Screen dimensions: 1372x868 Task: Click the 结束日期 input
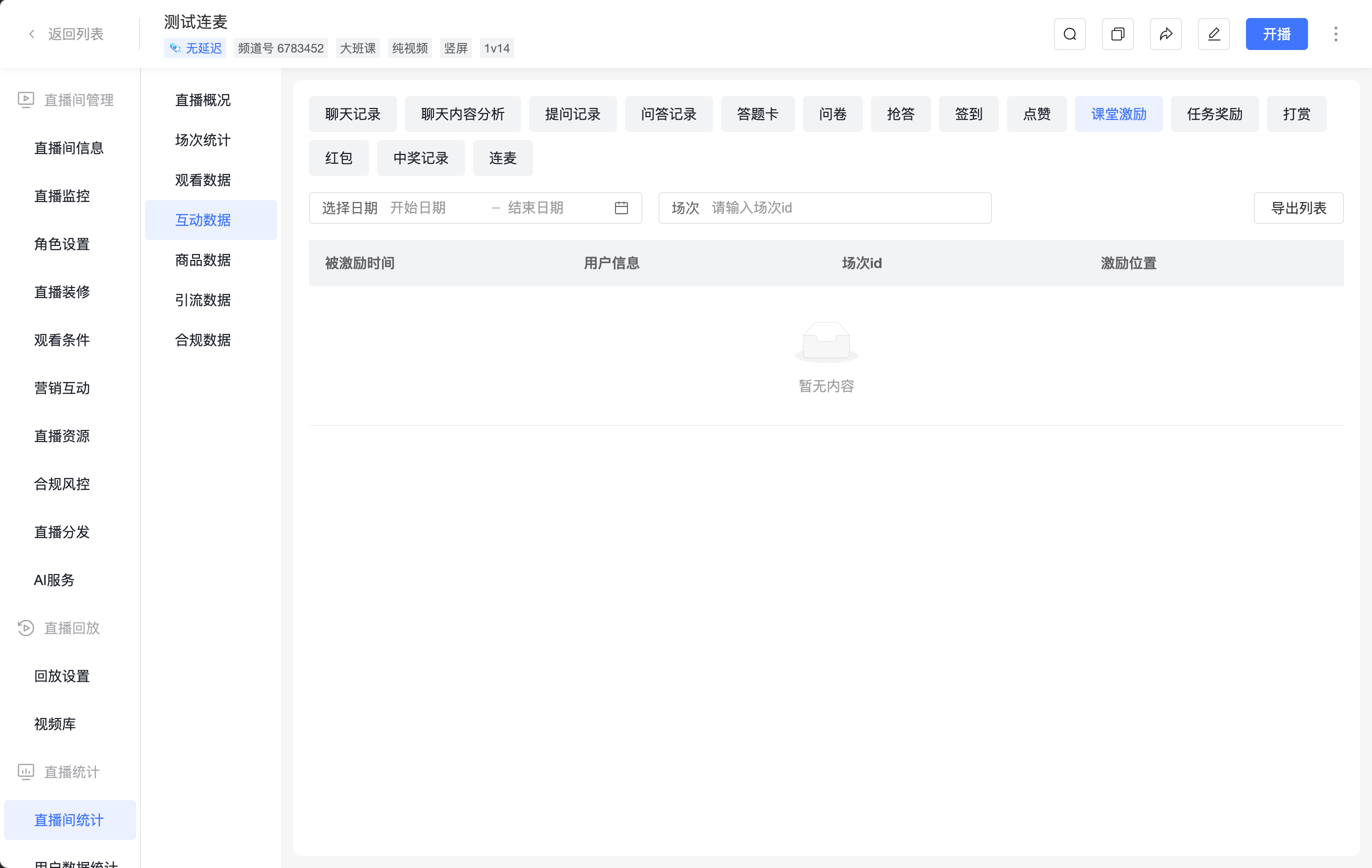(555, 208)
